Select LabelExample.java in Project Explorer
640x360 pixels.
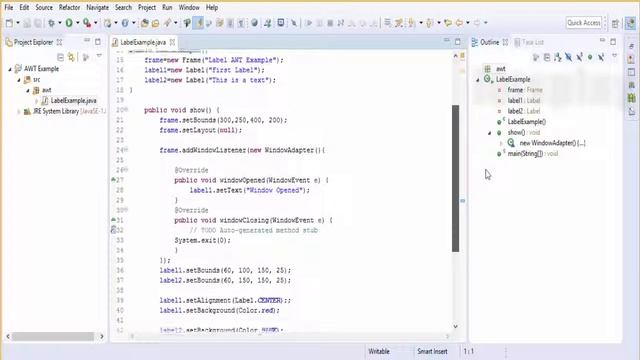coord(73,101)
